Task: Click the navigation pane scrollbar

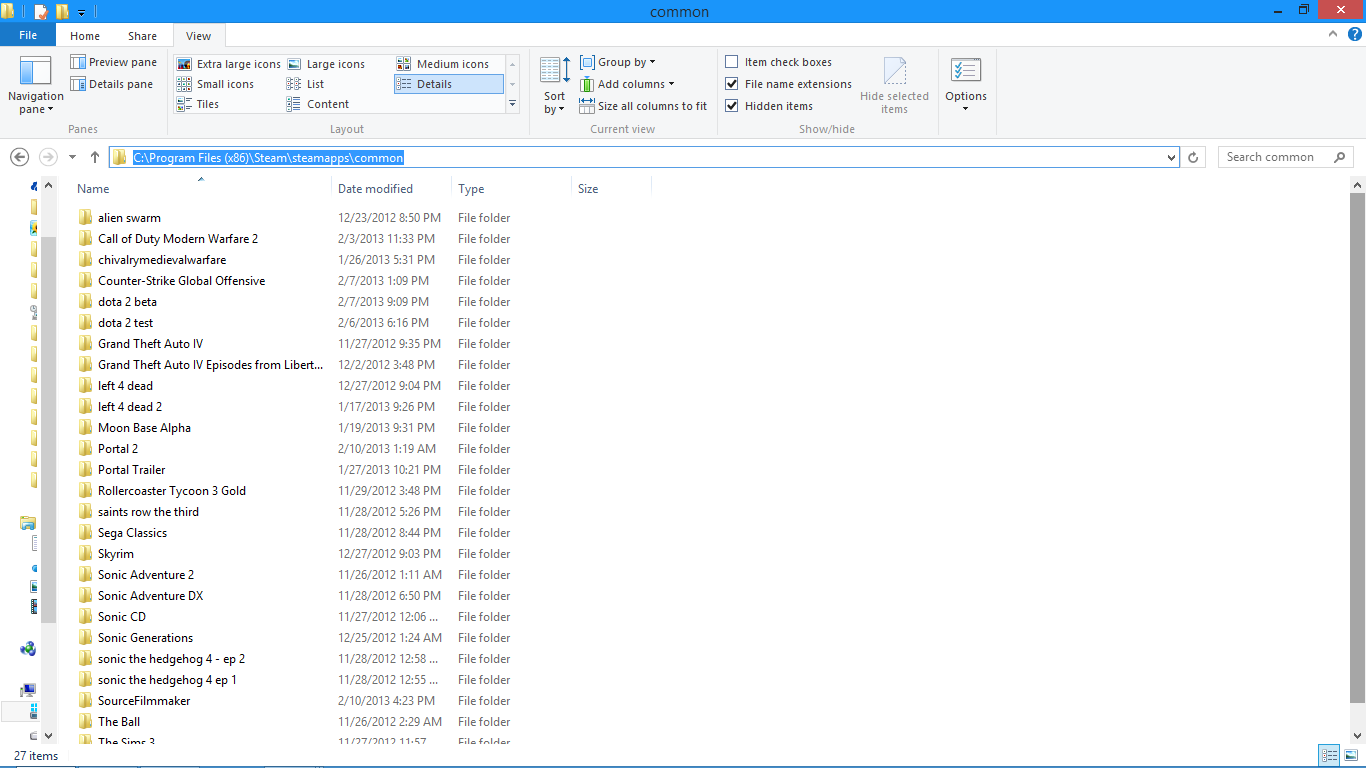Action: (49, 428)
